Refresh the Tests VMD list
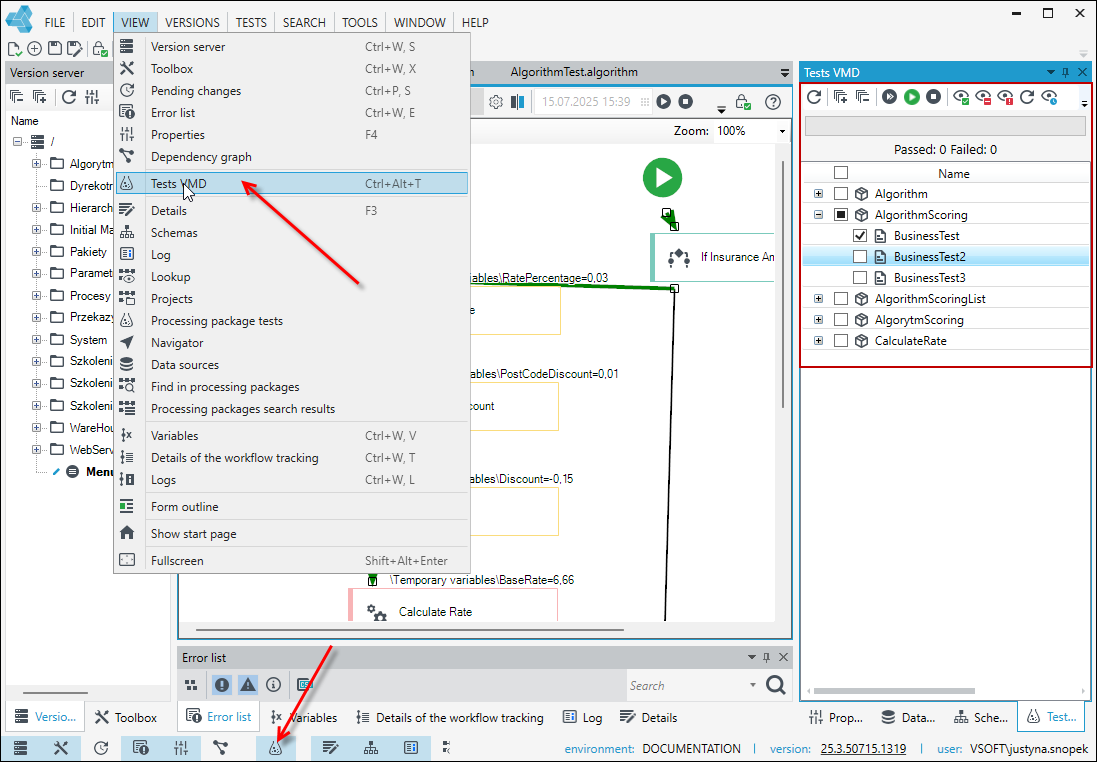Image resolution: width=1097 pixels, height=762 pixels. coord(814,97)
